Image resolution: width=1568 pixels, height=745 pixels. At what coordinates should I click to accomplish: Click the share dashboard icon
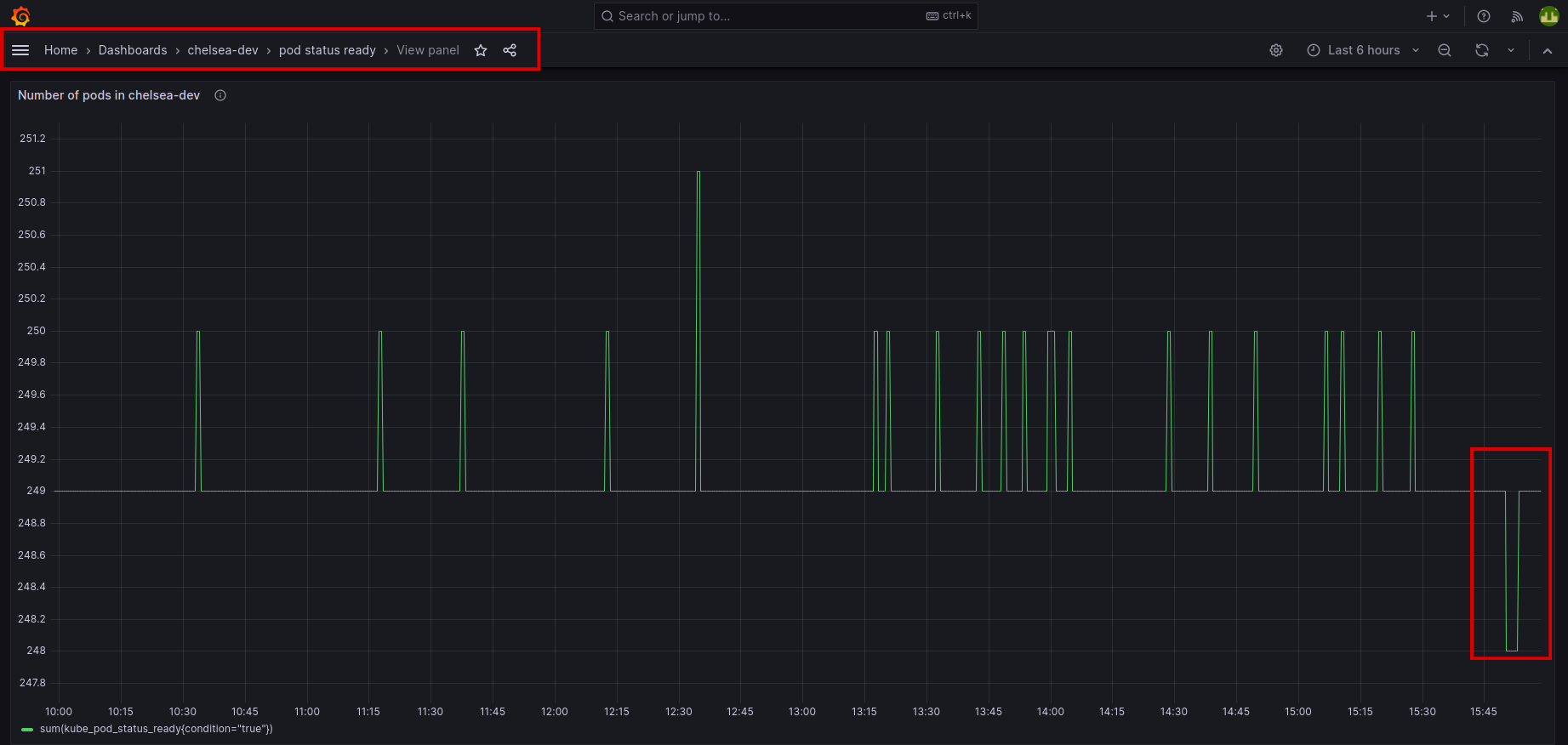510,50
